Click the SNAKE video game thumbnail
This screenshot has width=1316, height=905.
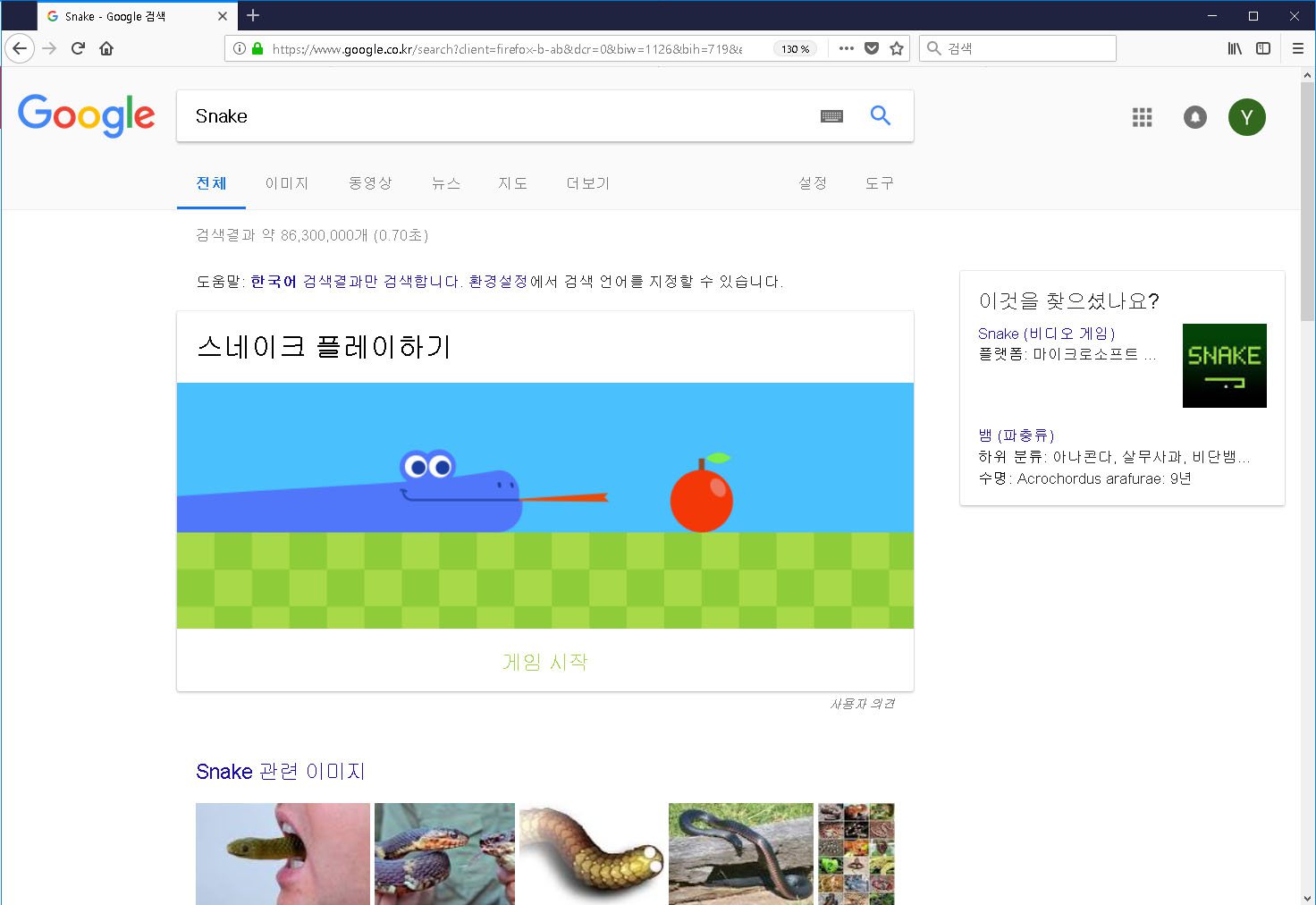(1225, 366)
